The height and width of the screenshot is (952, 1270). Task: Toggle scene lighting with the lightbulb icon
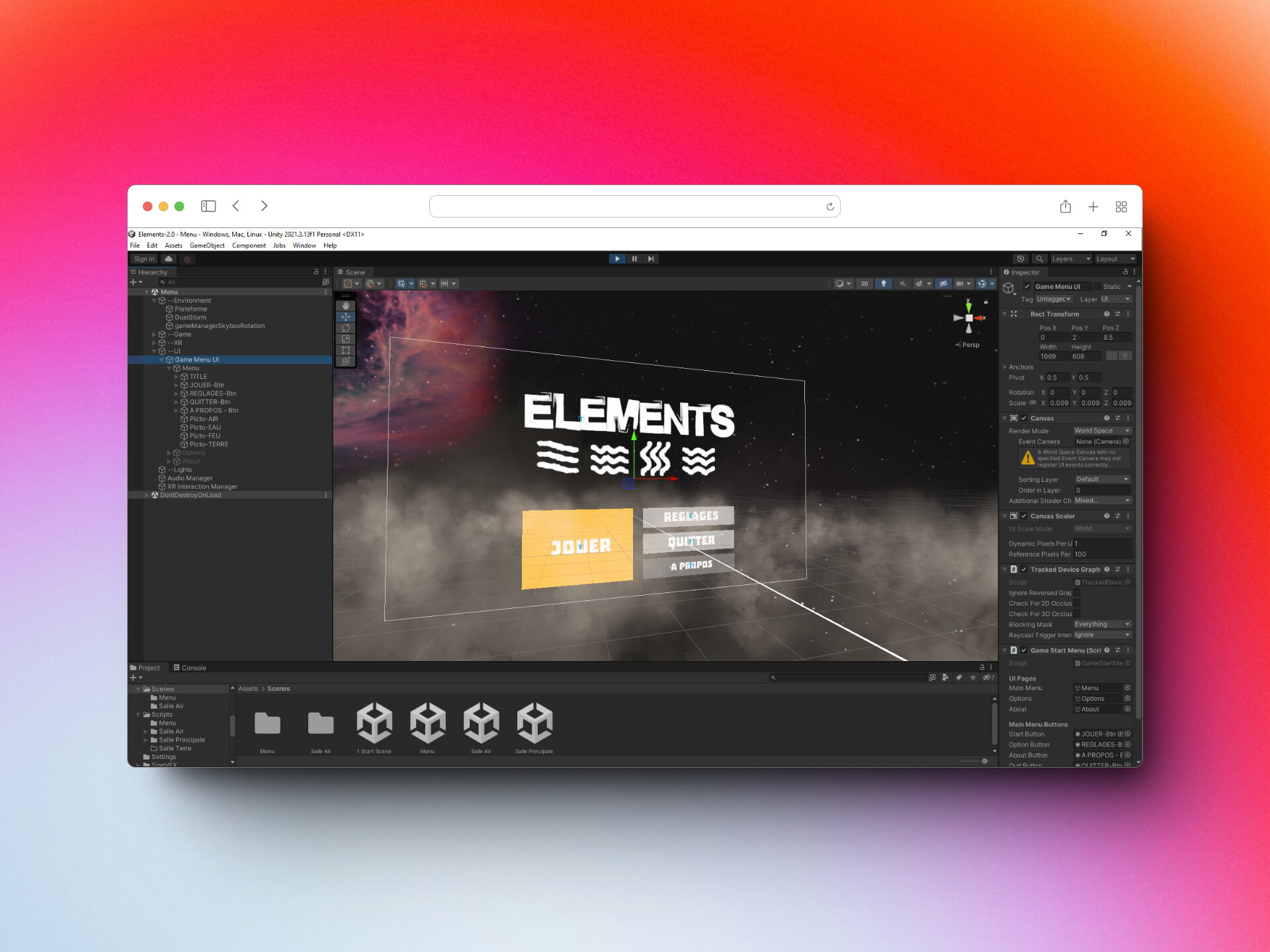[883, 284]
